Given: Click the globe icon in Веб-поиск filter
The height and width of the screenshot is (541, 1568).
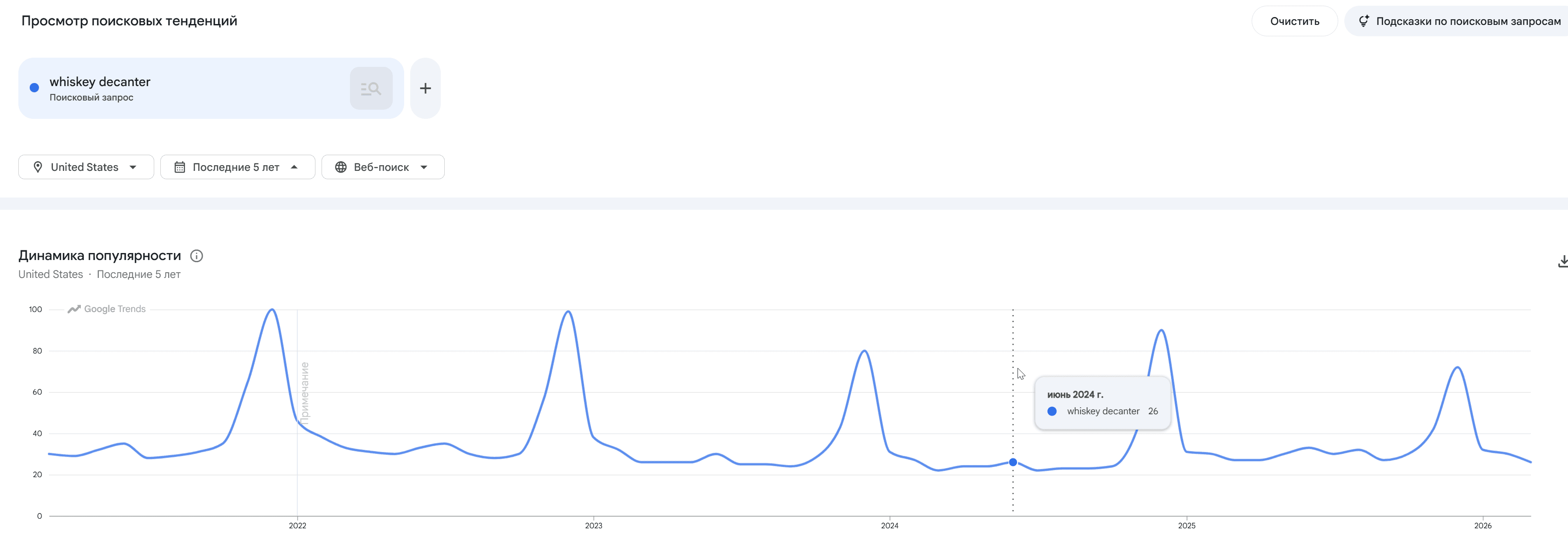Looking at the screenshot, I should (342, 166).
